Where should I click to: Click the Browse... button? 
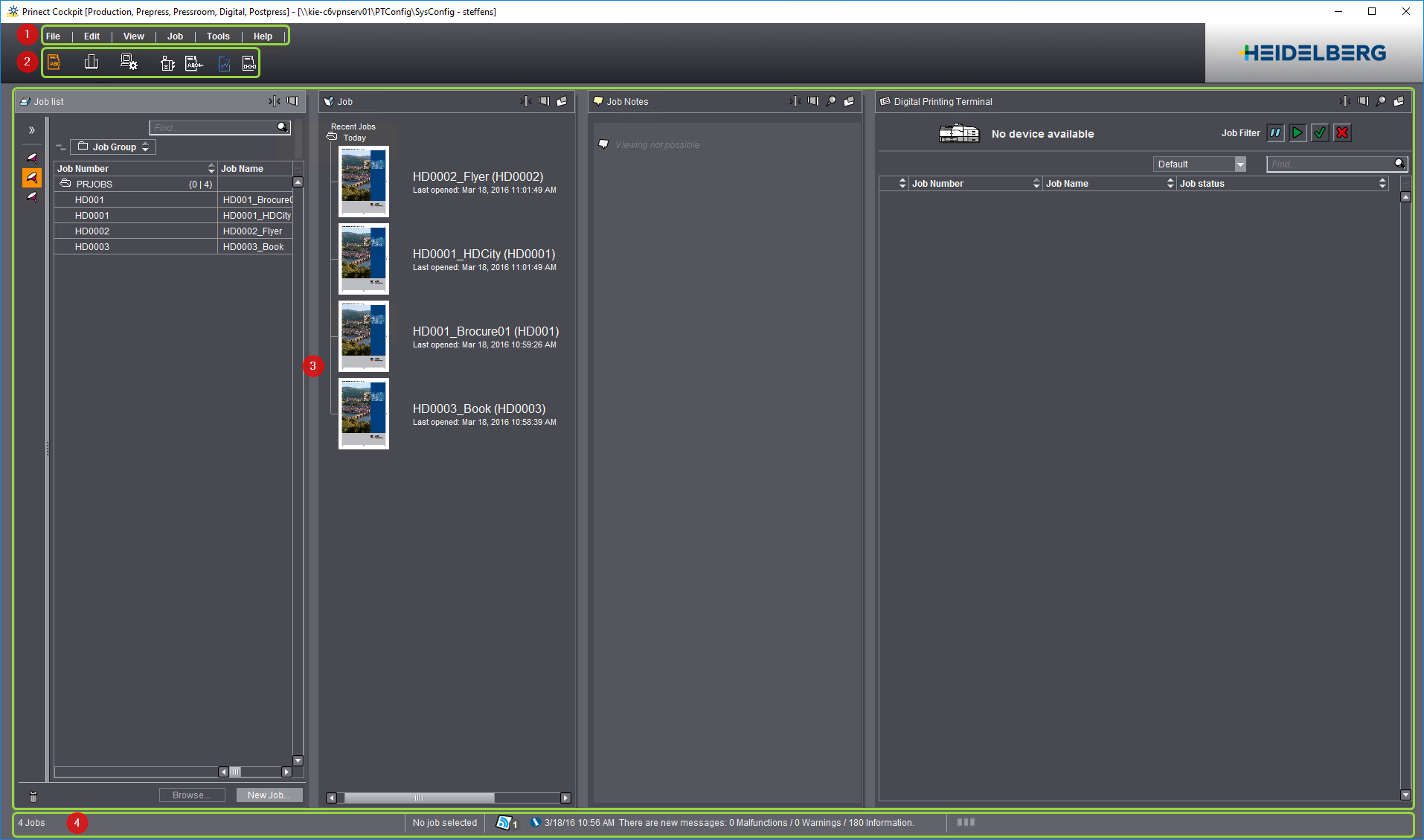[191, 795]
